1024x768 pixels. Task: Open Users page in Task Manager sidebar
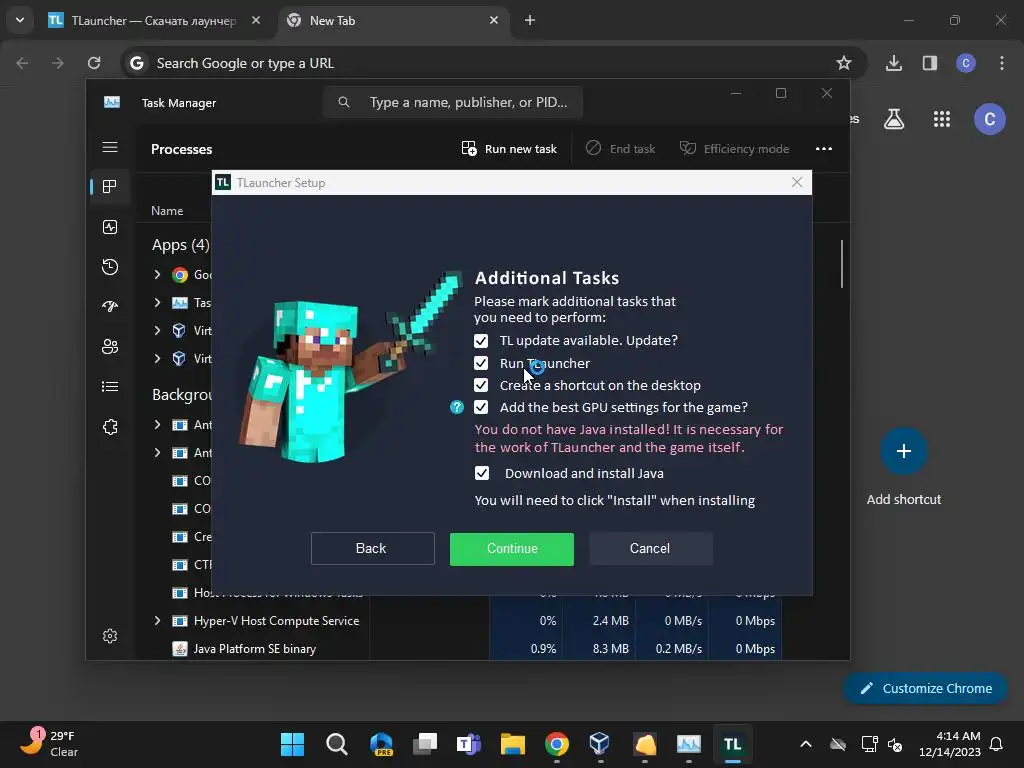click(110, 347)
